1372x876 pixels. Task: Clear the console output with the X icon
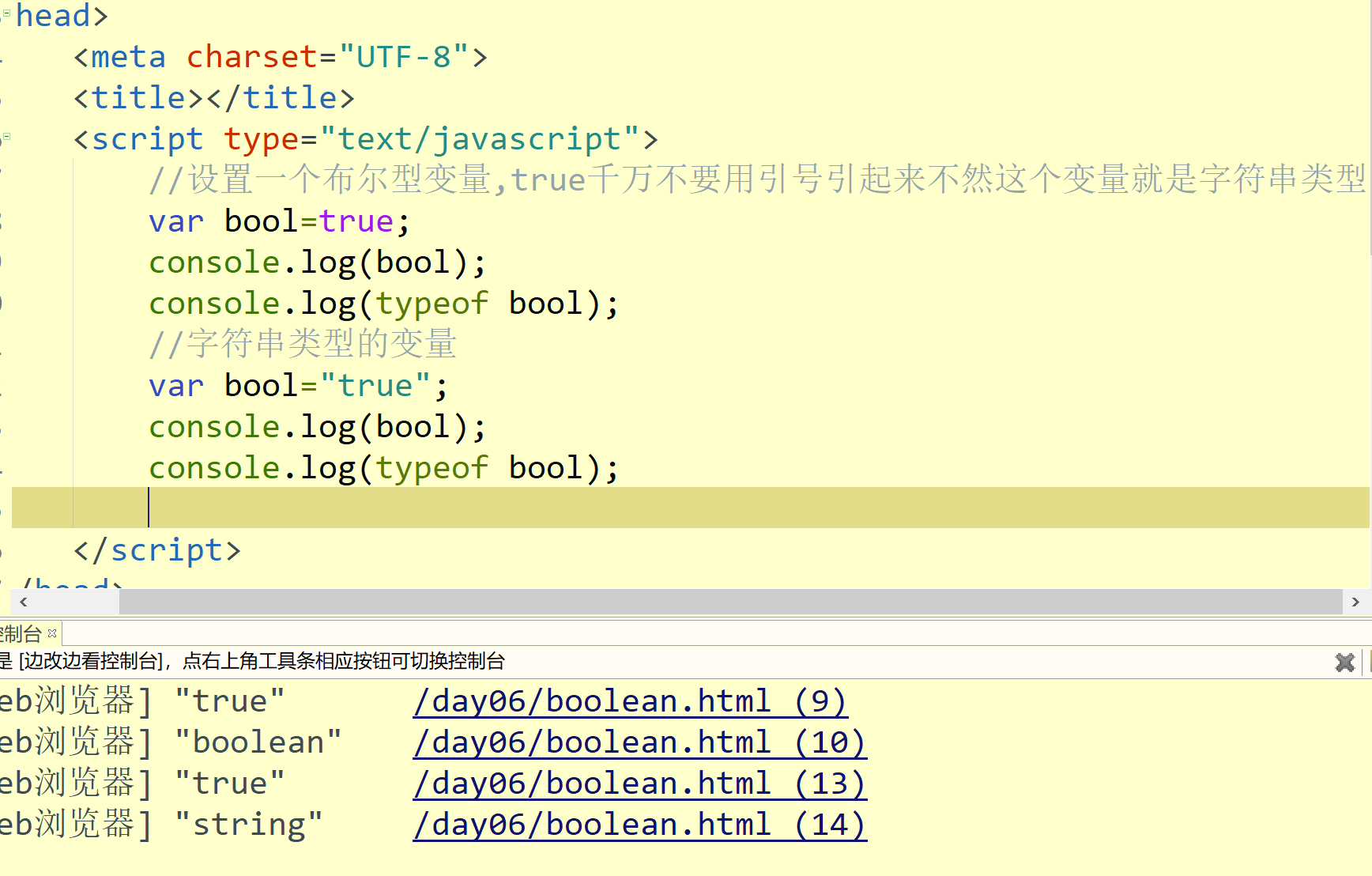coord(1344,663)
